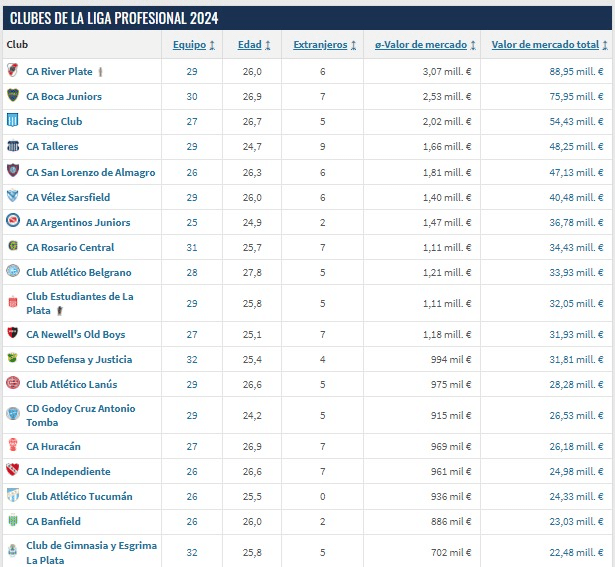Open the CA Independiente club link
The width and height of the screenshot is (615, 567).
coord(68,471)
